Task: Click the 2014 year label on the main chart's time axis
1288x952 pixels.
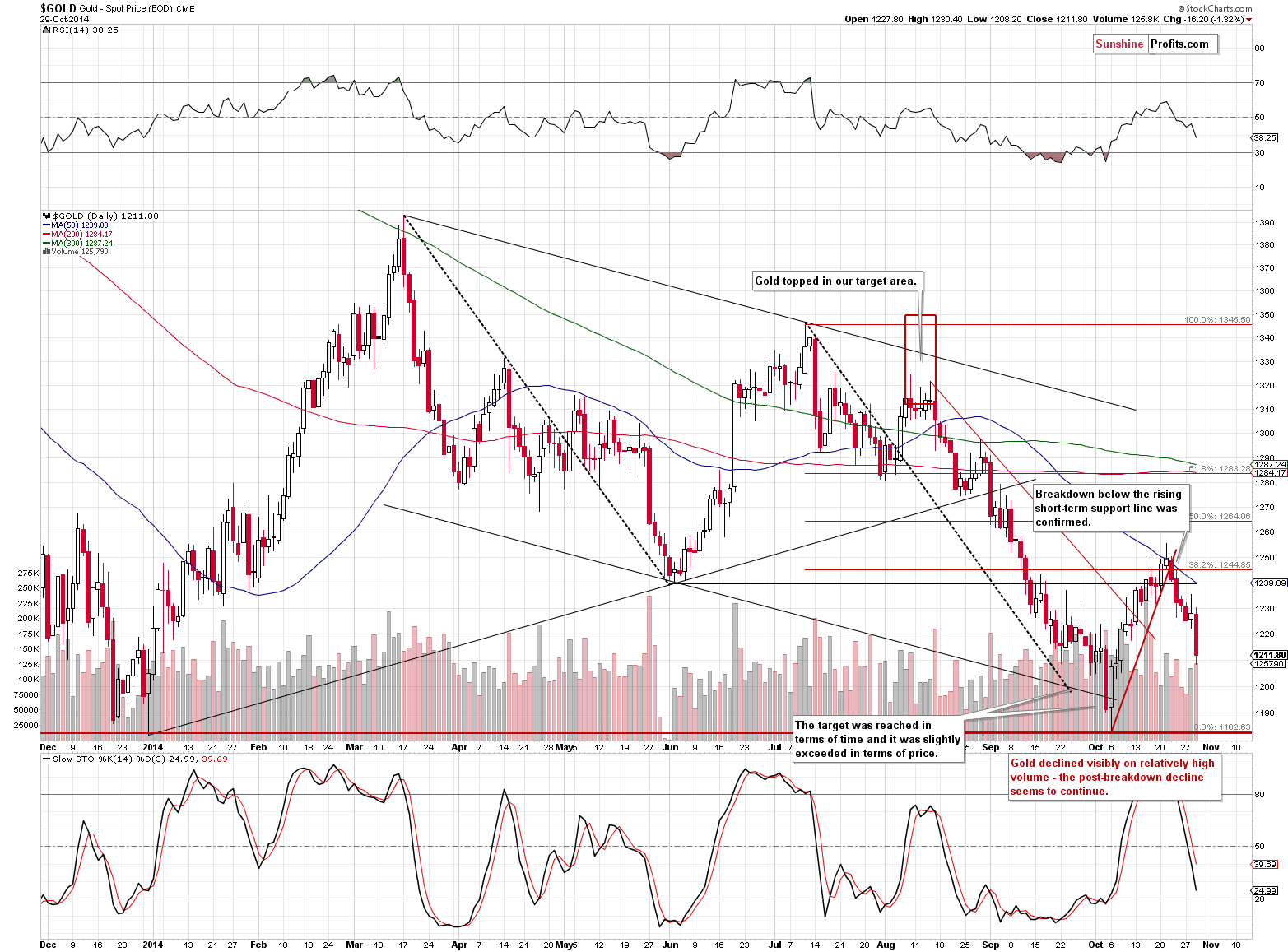Action: [x=152, y=747]
